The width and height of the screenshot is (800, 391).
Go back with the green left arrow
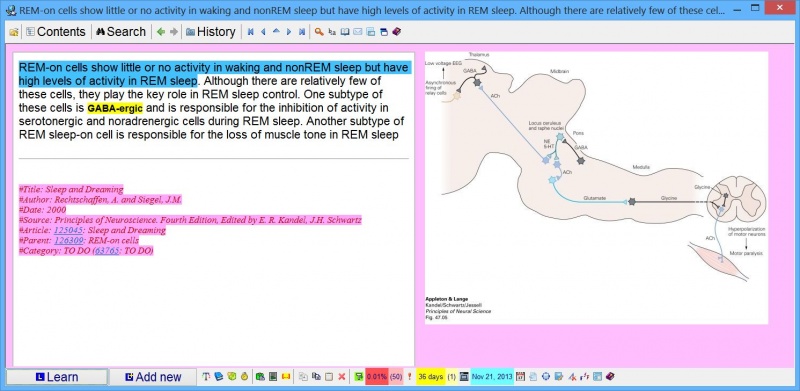[x=161, y=32]
